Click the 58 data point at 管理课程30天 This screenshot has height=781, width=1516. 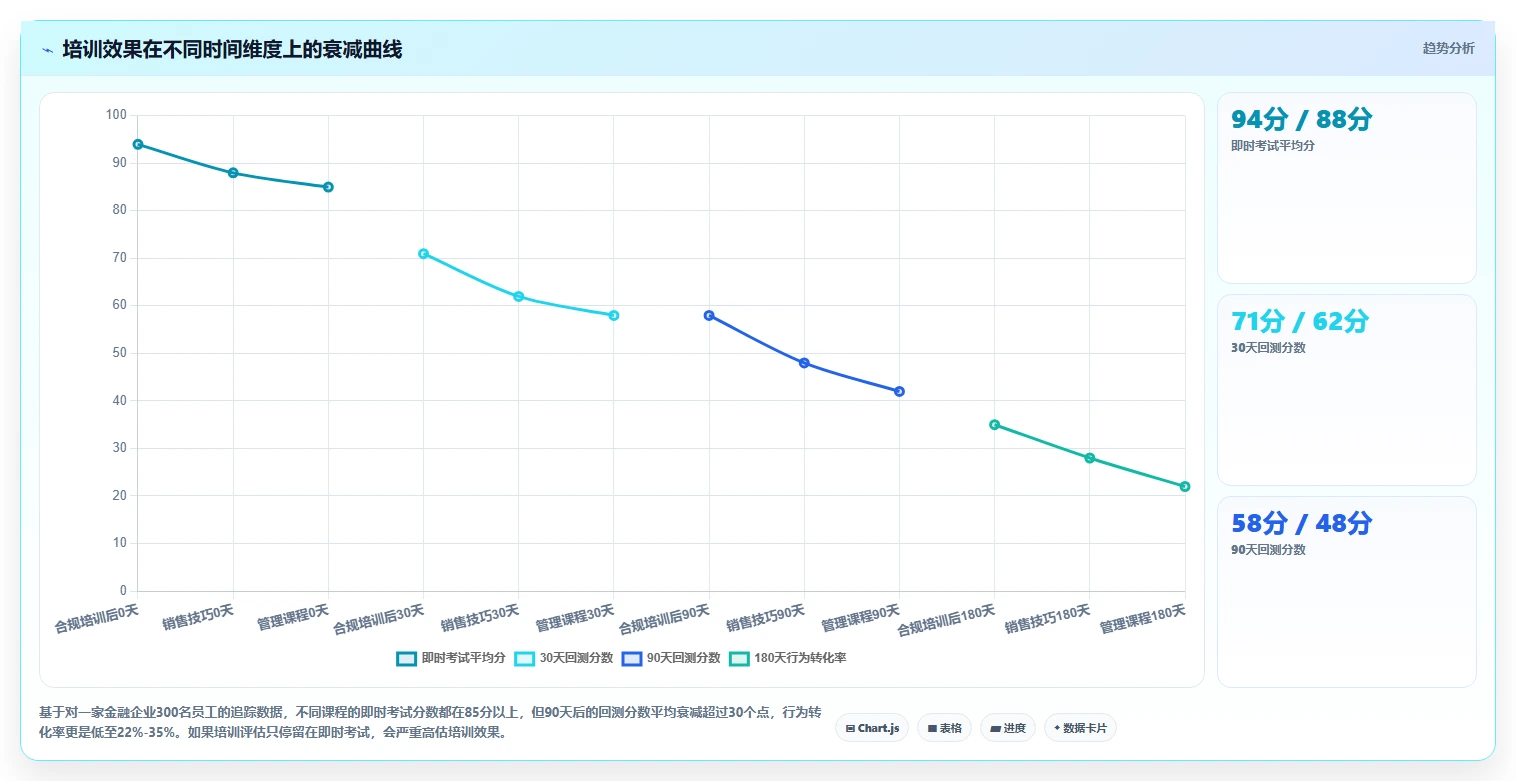pyautogui.click(x=614, y=315)
